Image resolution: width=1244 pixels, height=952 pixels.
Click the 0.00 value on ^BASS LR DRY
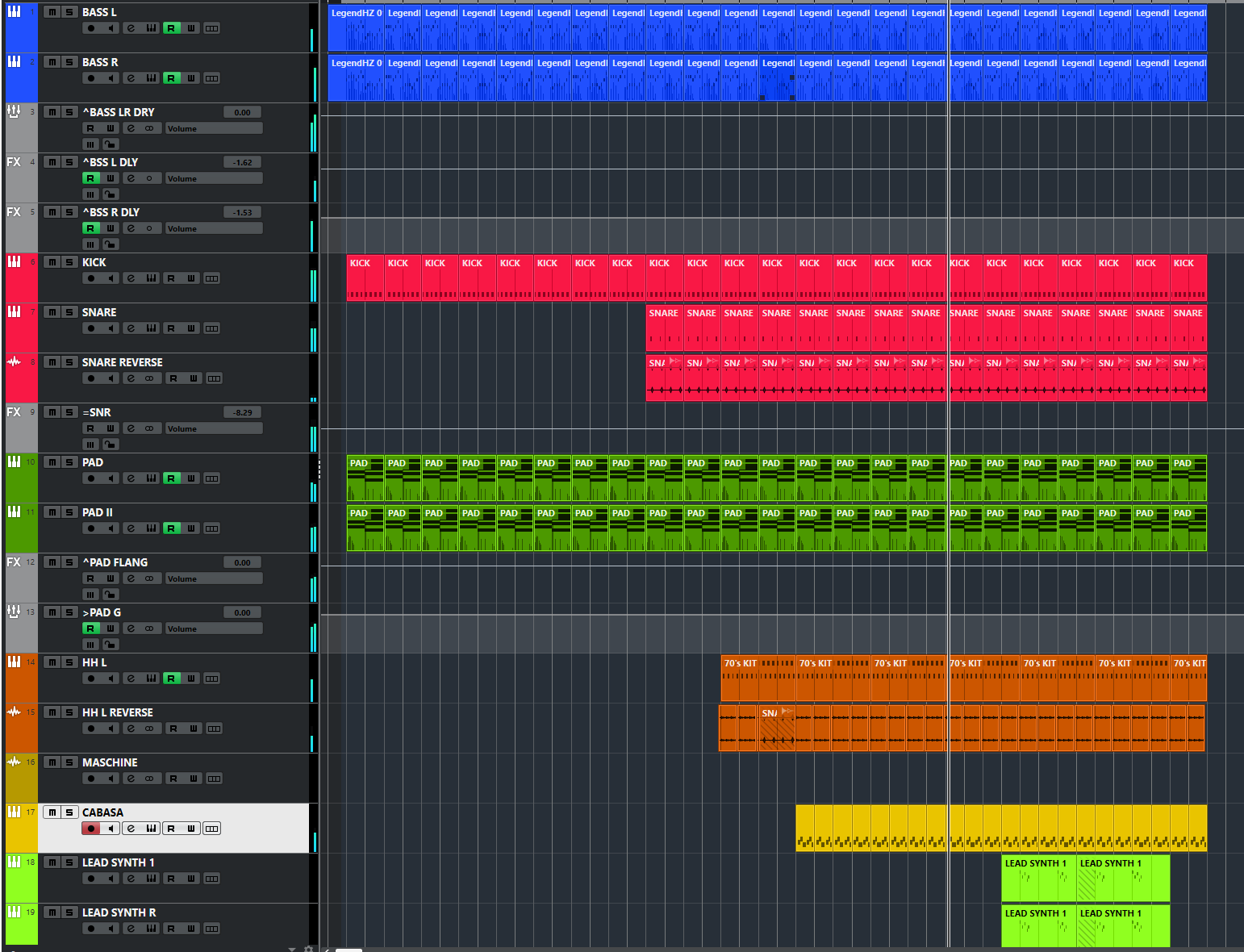(242, 112)
